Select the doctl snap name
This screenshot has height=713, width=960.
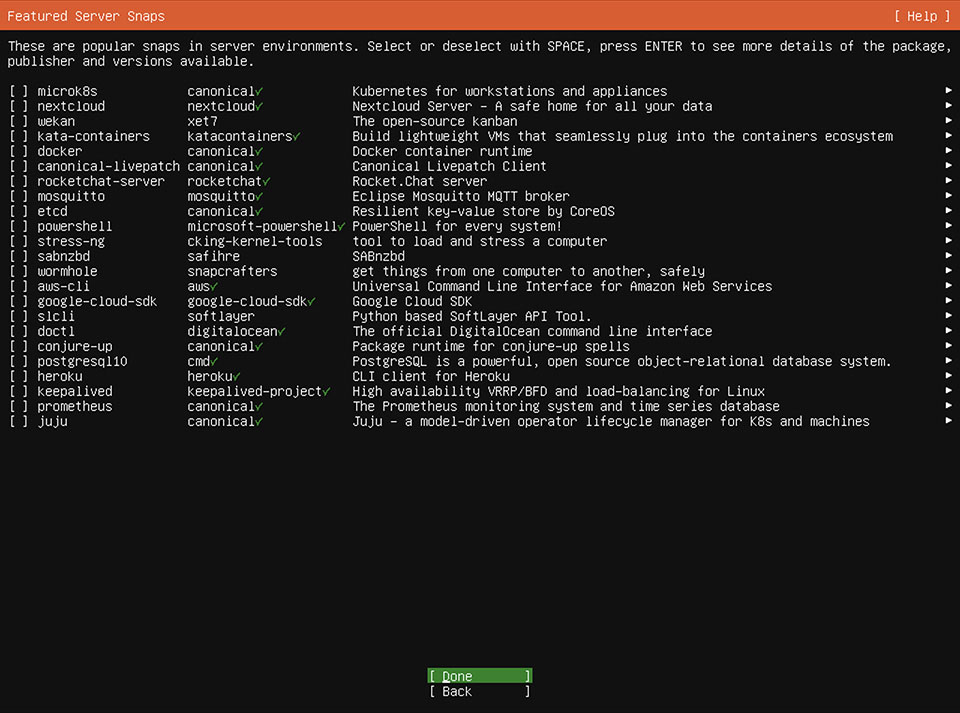[x=56, y=331]
